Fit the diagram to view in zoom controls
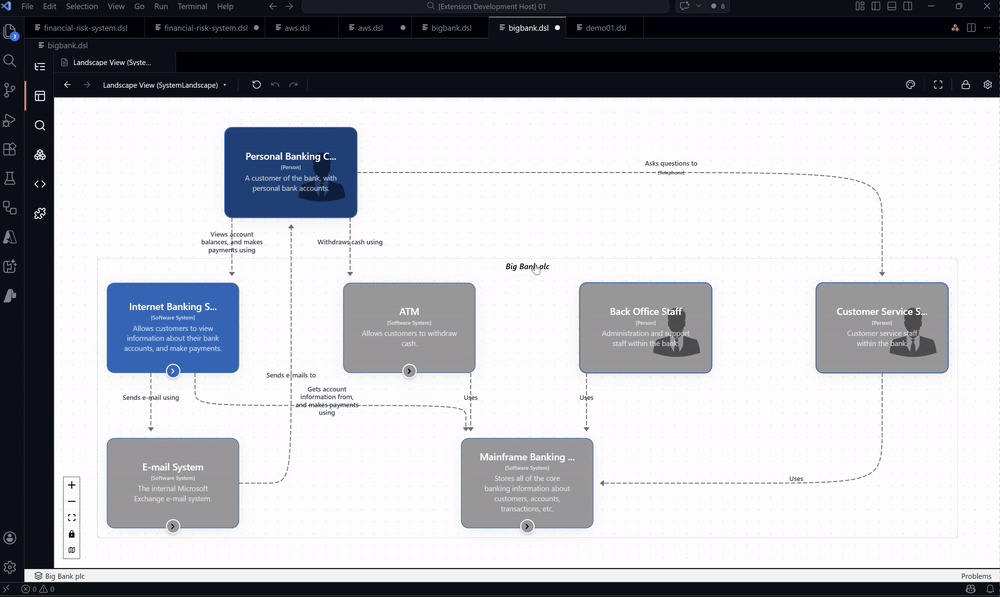The width and height of the screenshot is (1000, 597). point(71,518)
